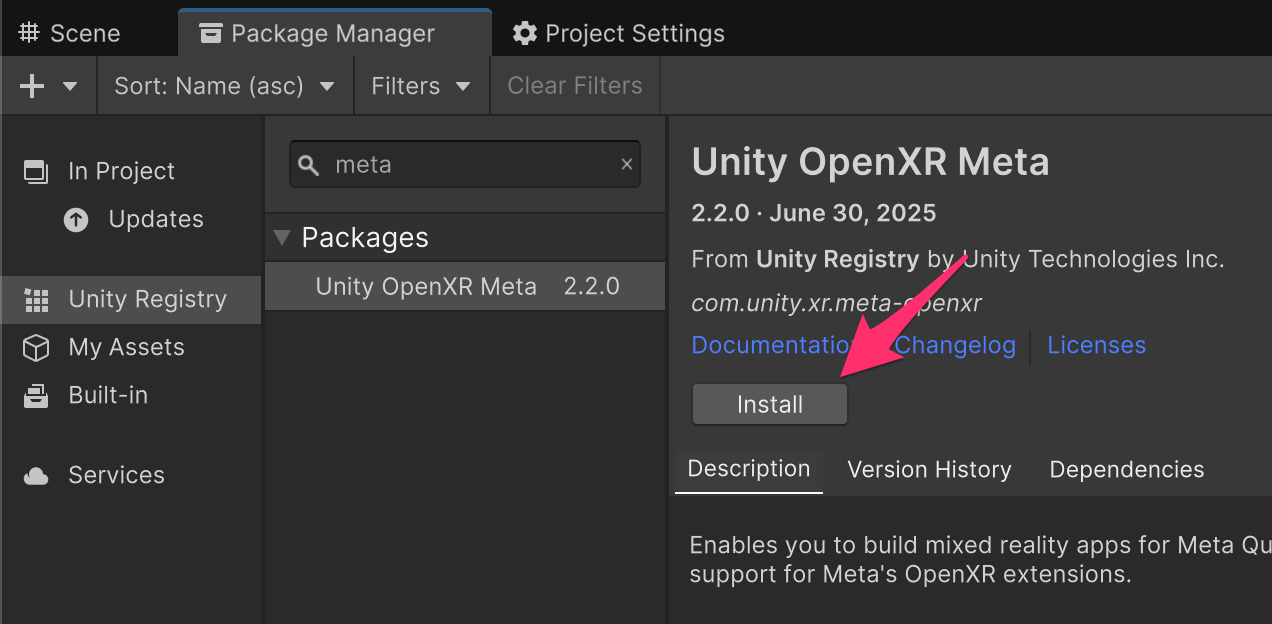
Task: Open the Project Settings tab
Action: (x=618, y=33)
